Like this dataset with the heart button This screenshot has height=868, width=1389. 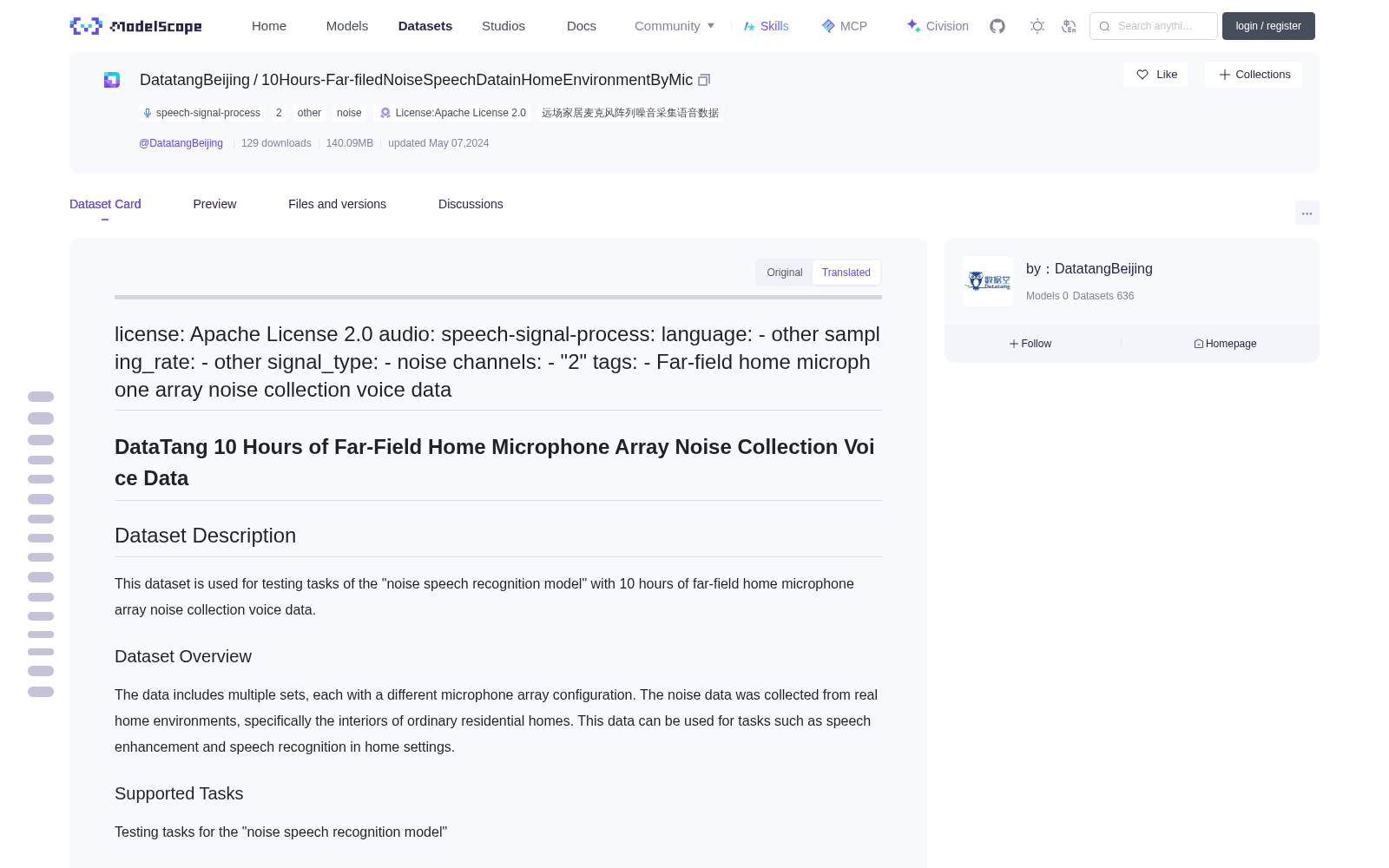coord(1155,75)
